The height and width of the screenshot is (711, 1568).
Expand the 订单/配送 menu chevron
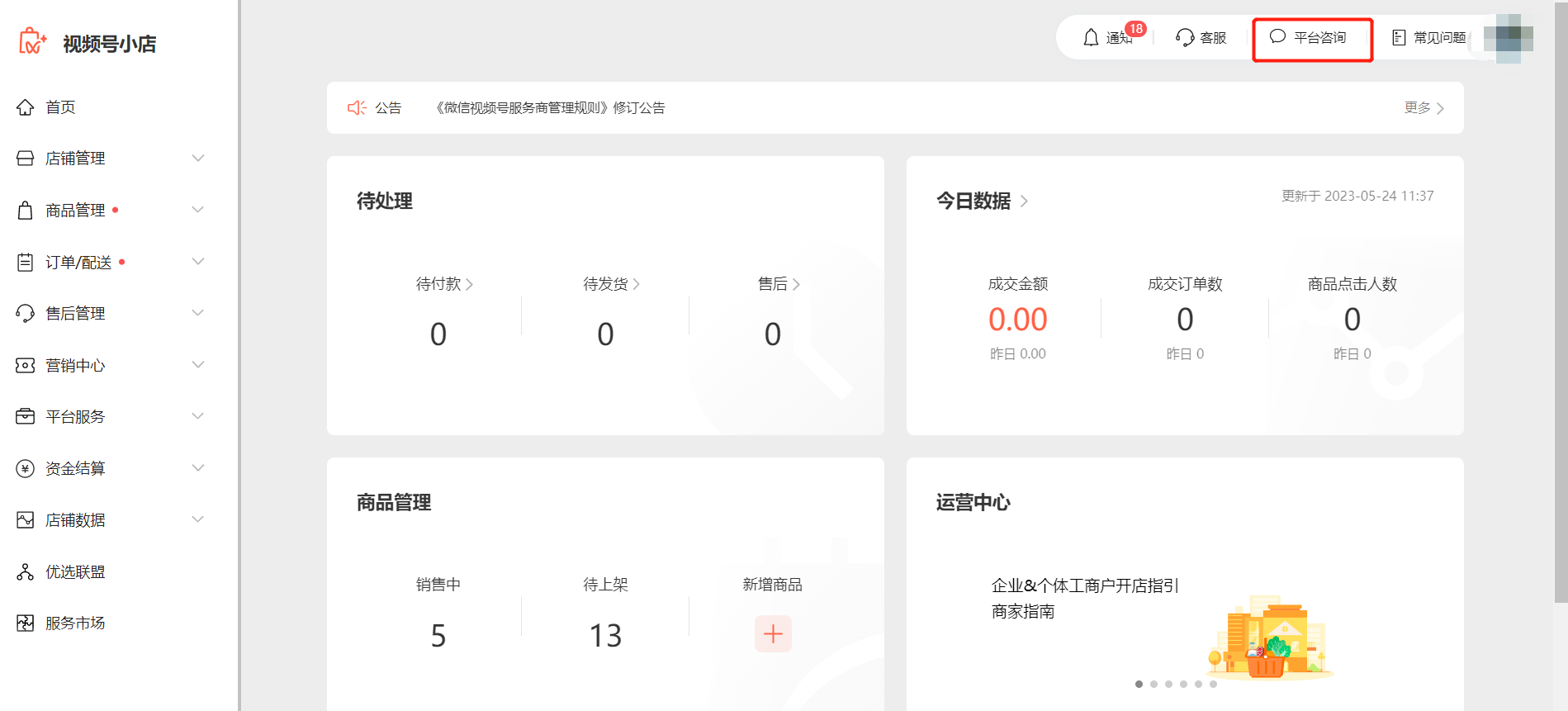[x=198, y=262]
